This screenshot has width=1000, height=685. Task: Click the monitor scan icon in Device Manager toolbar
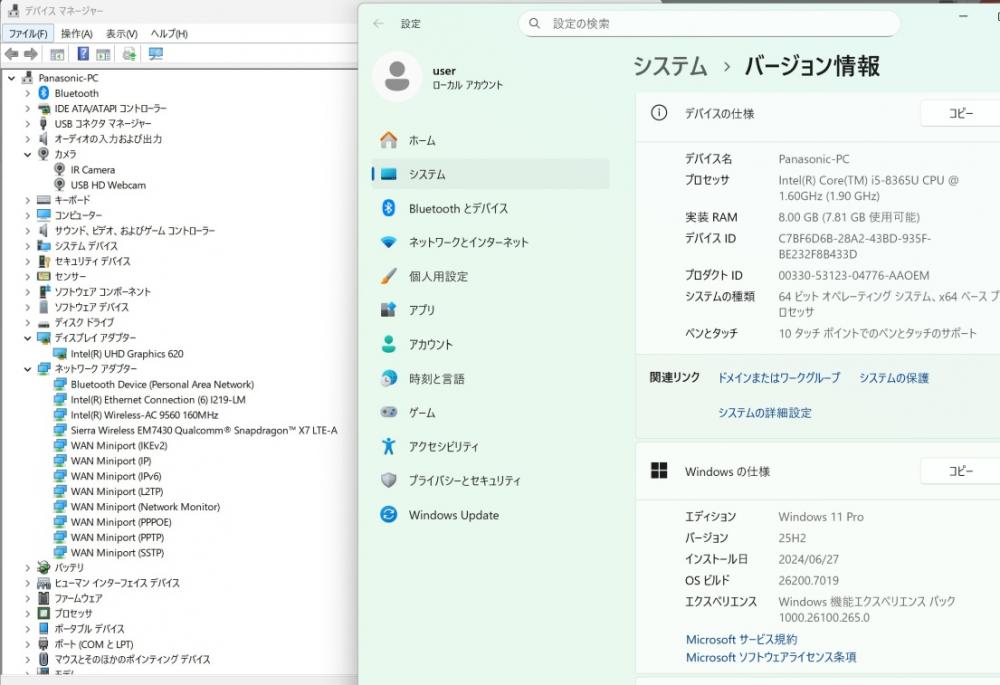pos(156,54)
